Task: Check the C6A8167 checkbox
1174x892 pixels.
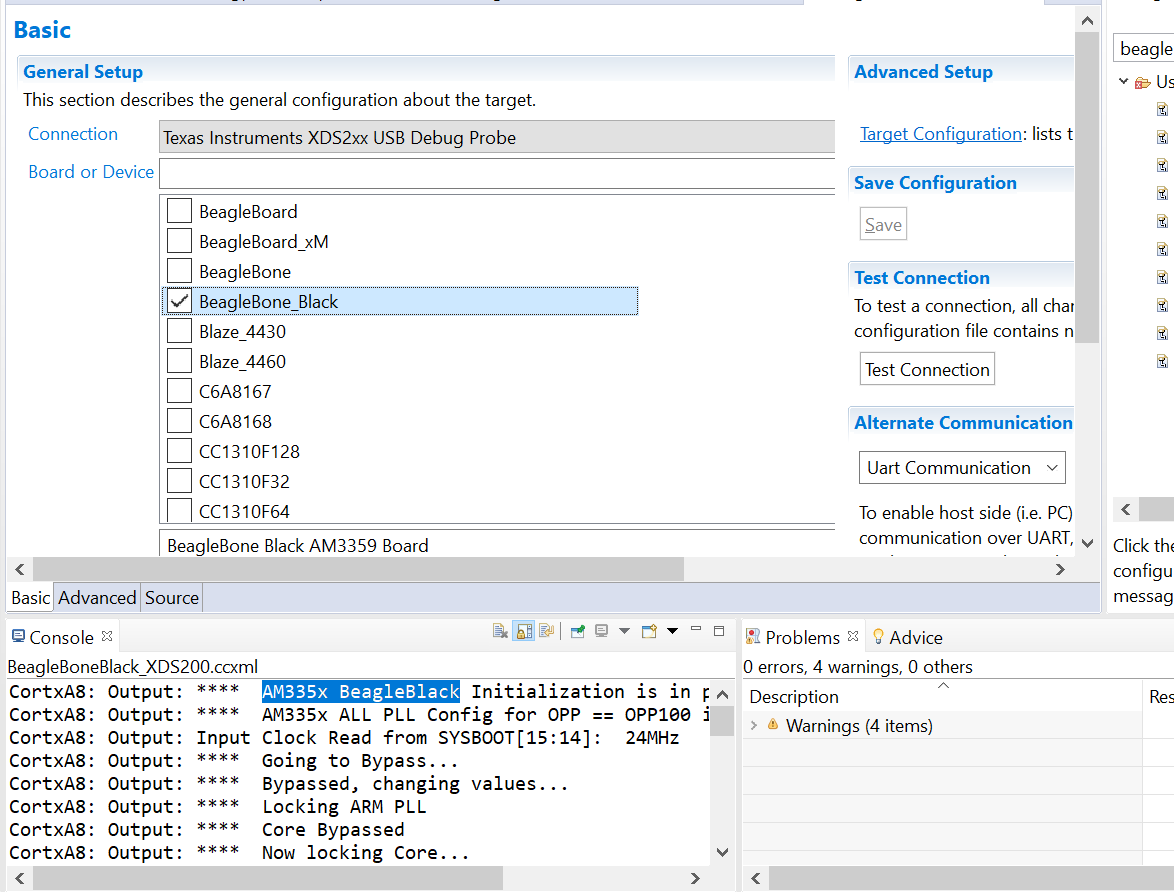Action: coord(180,391)
